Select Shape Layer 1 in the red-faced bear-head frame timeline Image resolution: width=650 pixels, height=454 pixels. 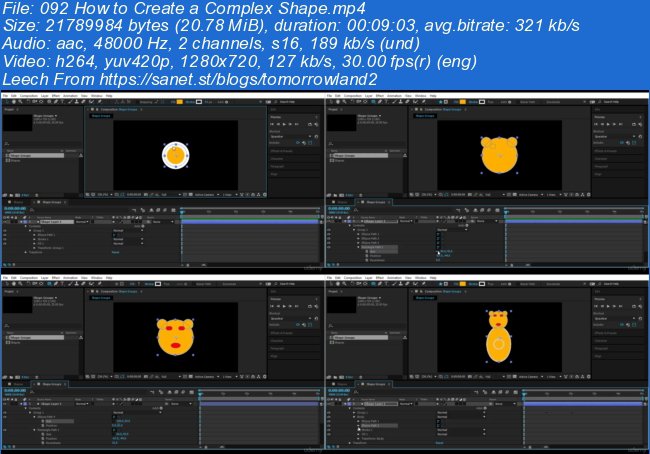[51, 403]
